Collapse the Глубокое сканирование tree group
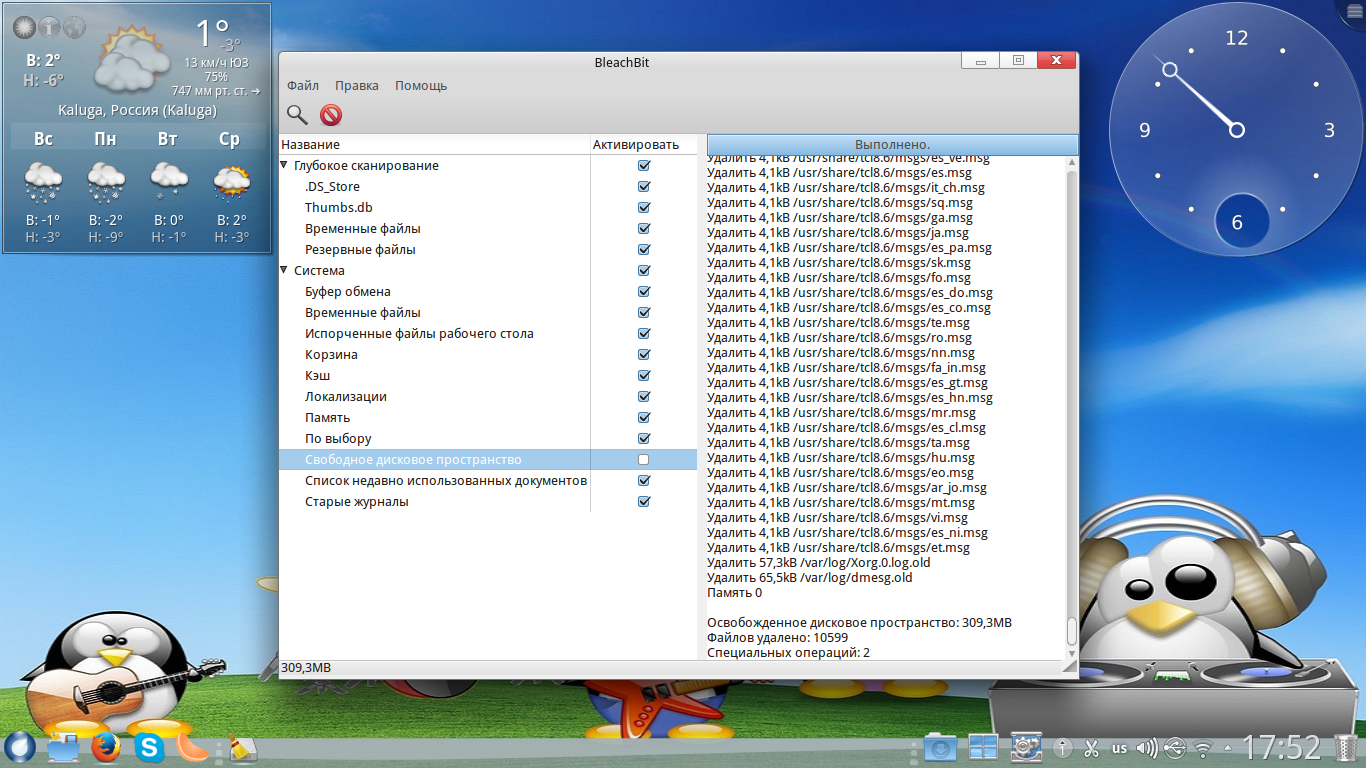The width and height of the screenshot is (1366, 768). pos(285,166)
